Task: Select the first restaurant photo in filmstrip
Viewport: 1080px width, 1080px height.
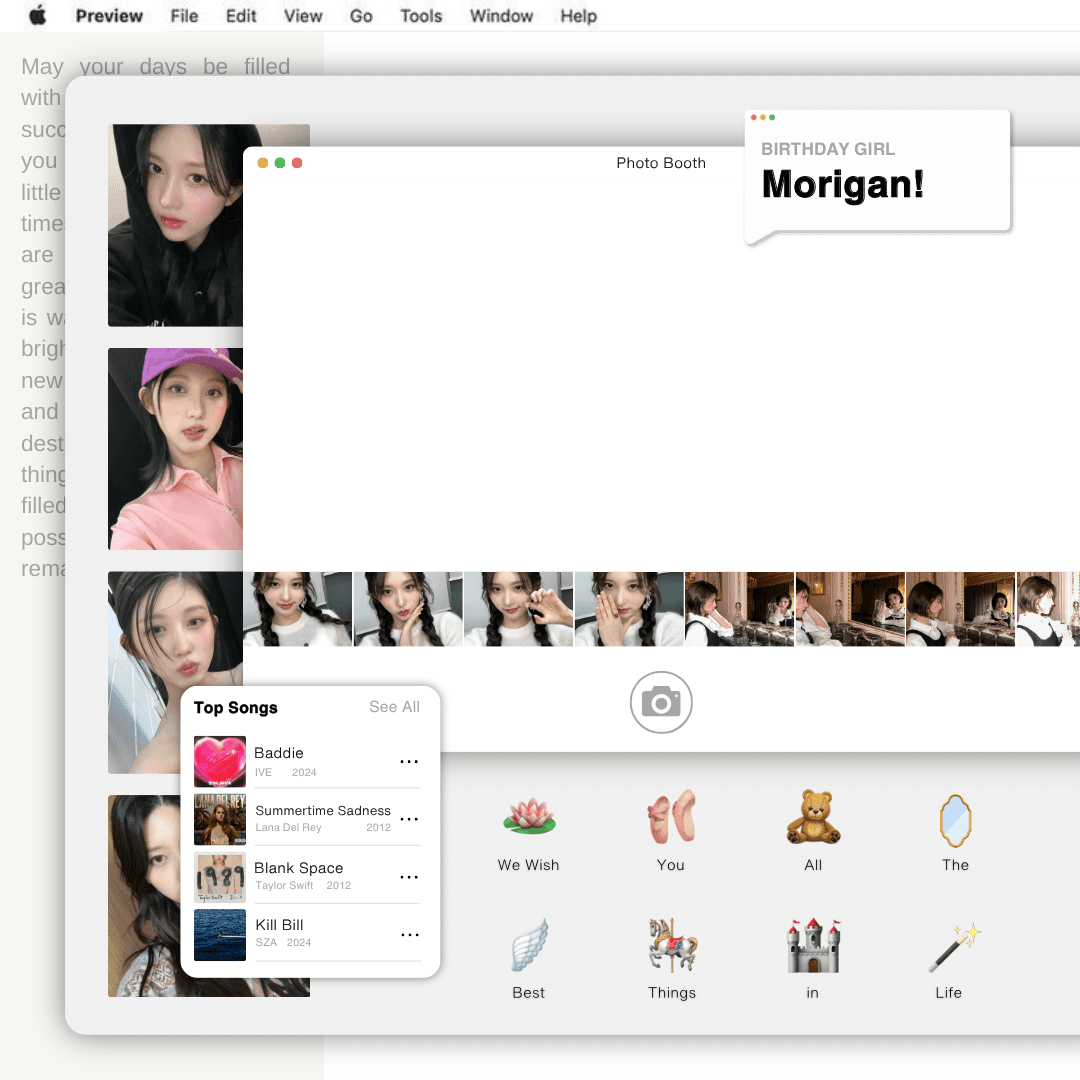Action: [x=740, y=609]
